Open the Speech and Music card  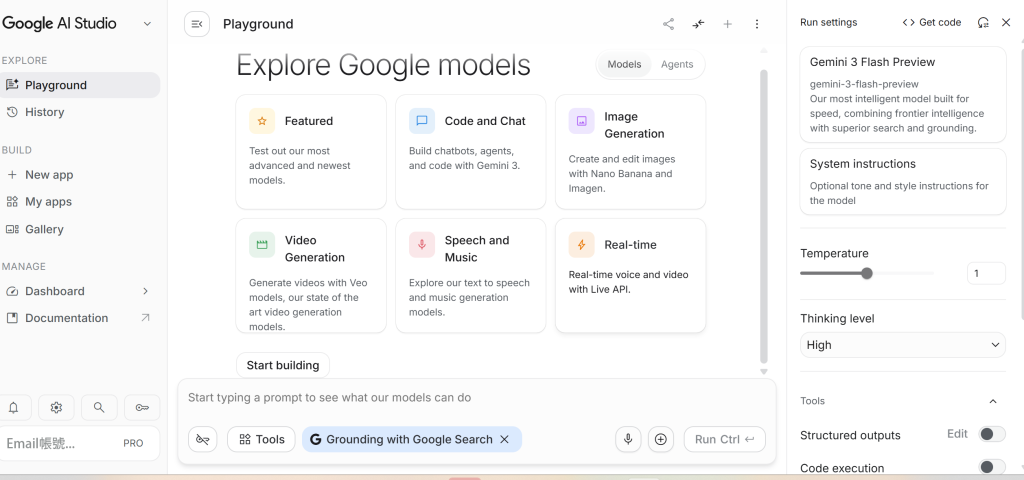pyautogui.click(x=470, y=276)
